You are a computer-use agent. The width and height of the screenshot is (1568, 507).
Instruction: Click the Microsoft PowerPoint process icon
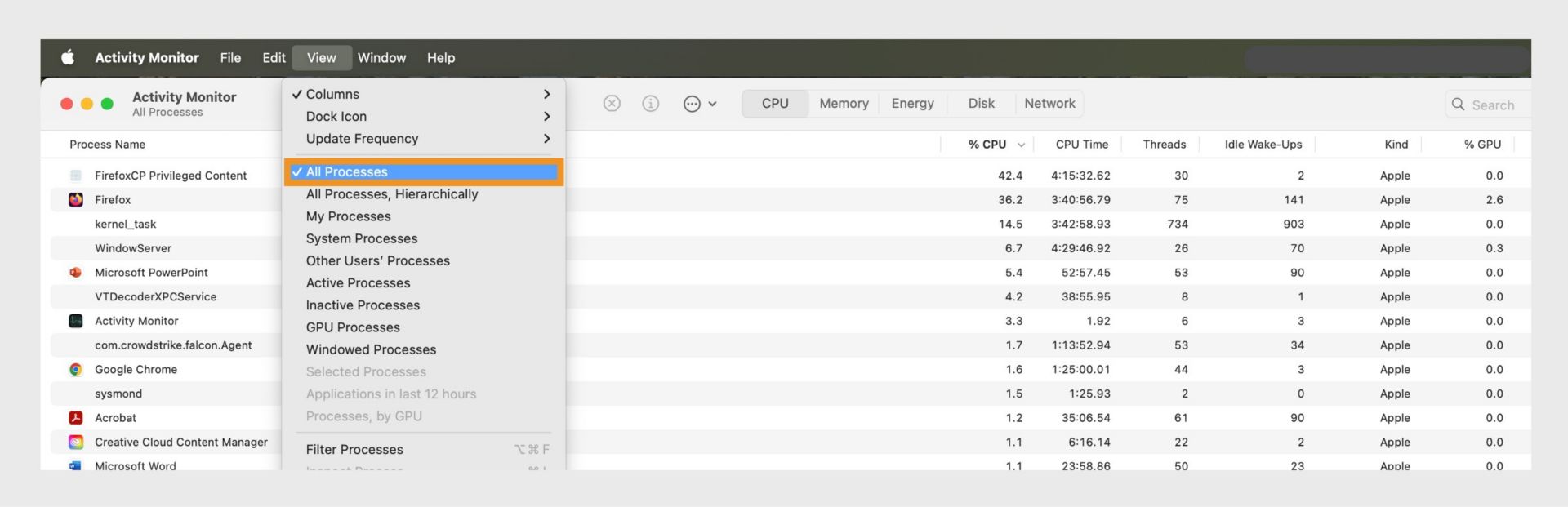coord(76,273)
